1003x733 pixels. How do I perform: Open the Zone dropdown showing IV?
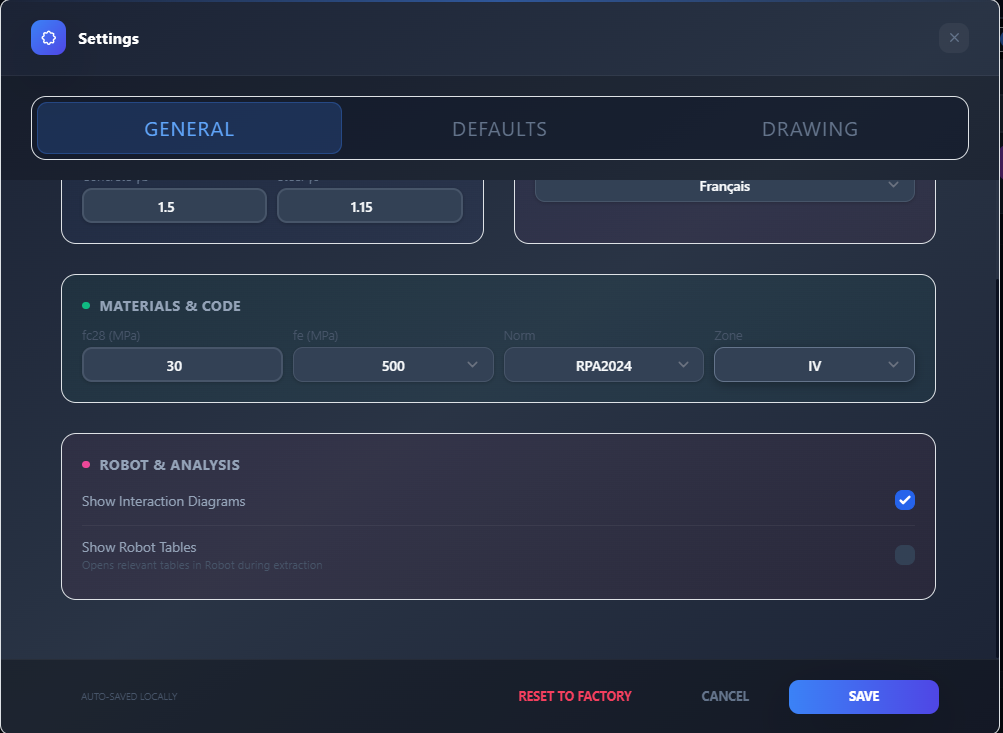pos(814,364)
